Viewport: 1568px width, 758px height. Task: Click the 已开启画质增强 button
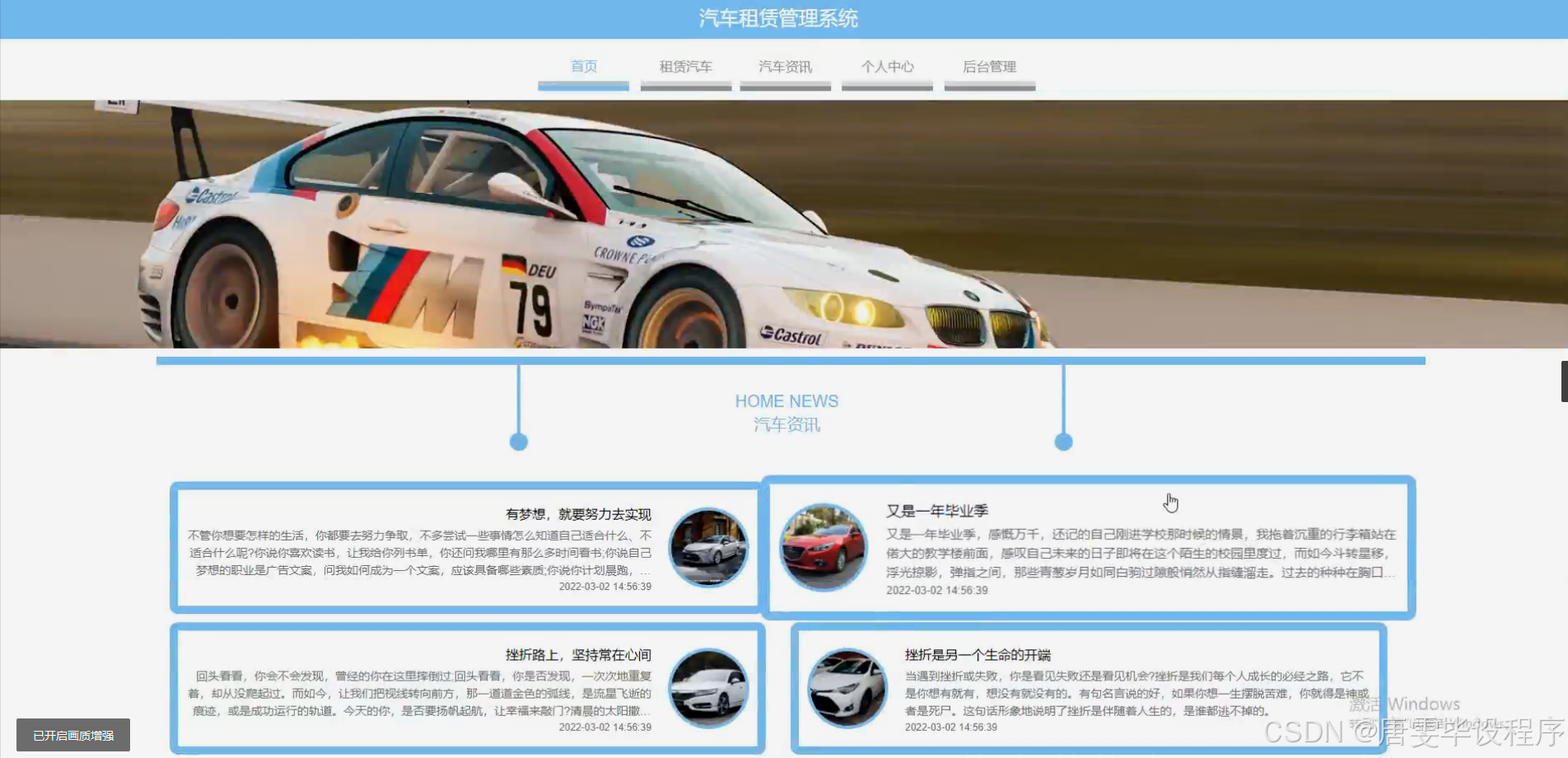coord(73,735)
